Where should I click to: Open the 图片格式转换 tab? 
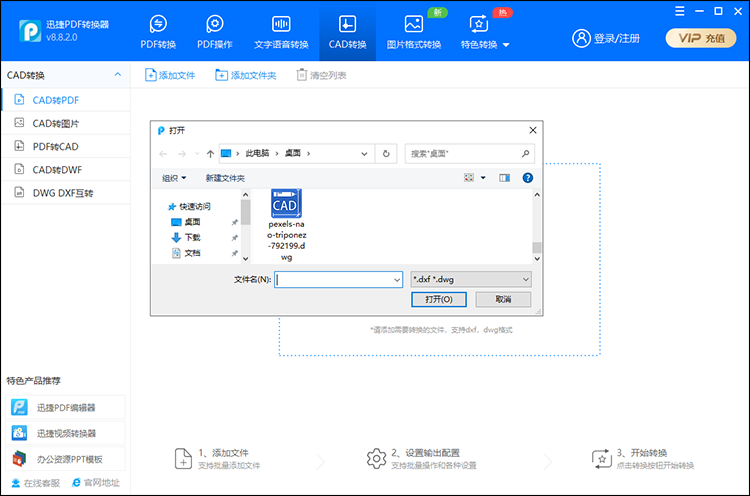tap(414, 32)
